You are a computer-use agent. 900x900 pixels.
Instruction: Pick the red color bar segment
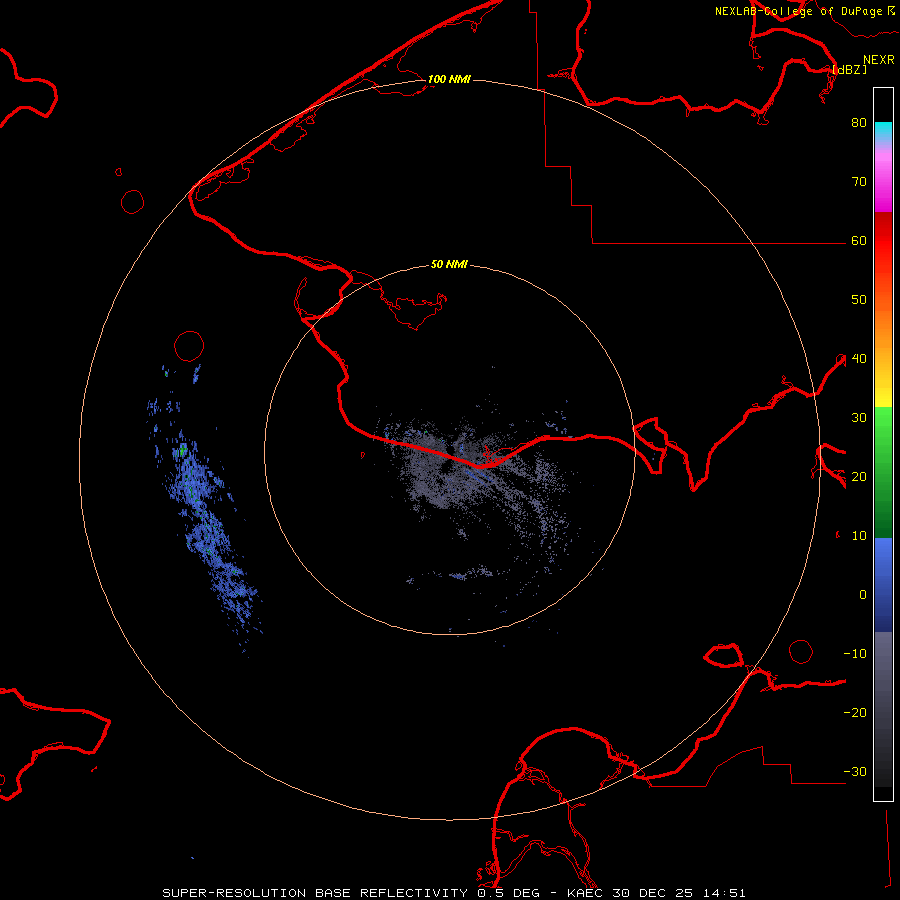click(883, 241)
